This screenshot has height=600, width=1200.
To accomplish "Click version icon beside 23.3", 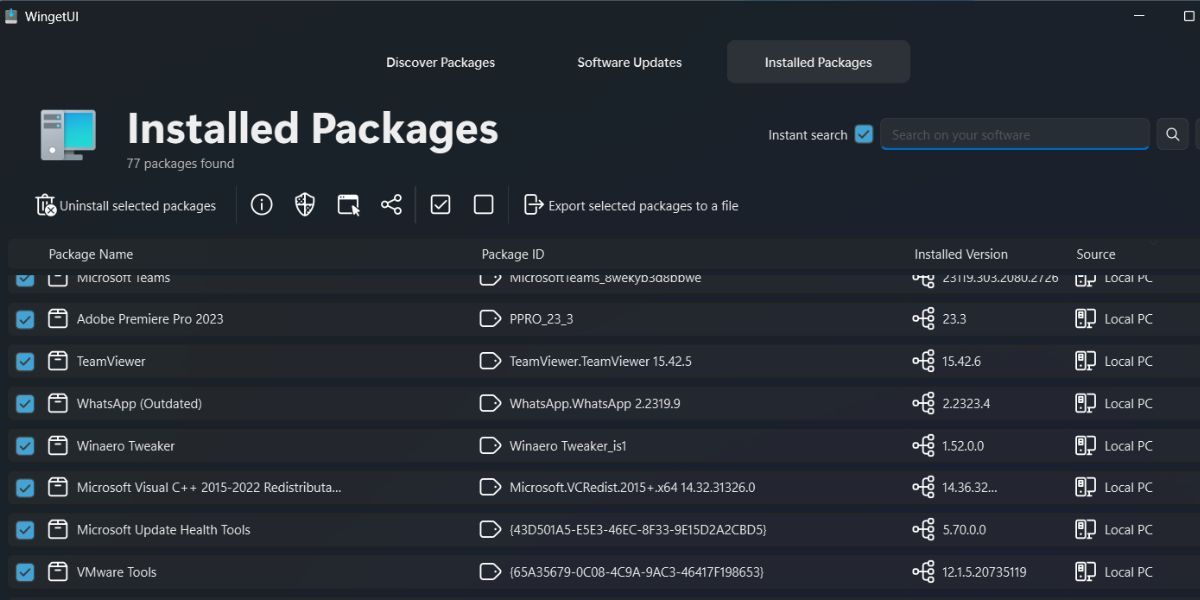I will [923, 319].
